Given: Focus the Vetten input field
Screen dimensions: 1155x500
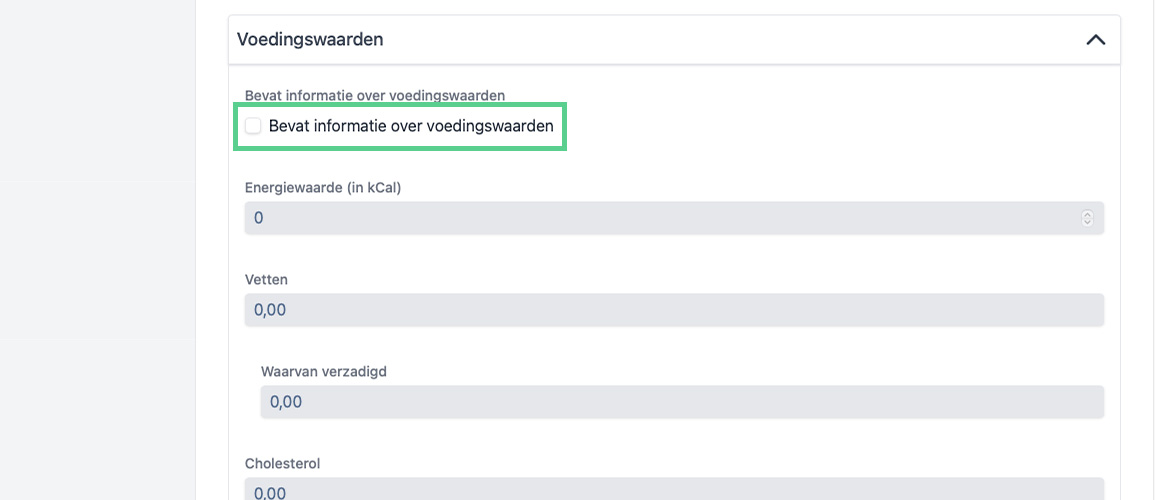Looking at the screenshot, I should [x=674, y=310].
